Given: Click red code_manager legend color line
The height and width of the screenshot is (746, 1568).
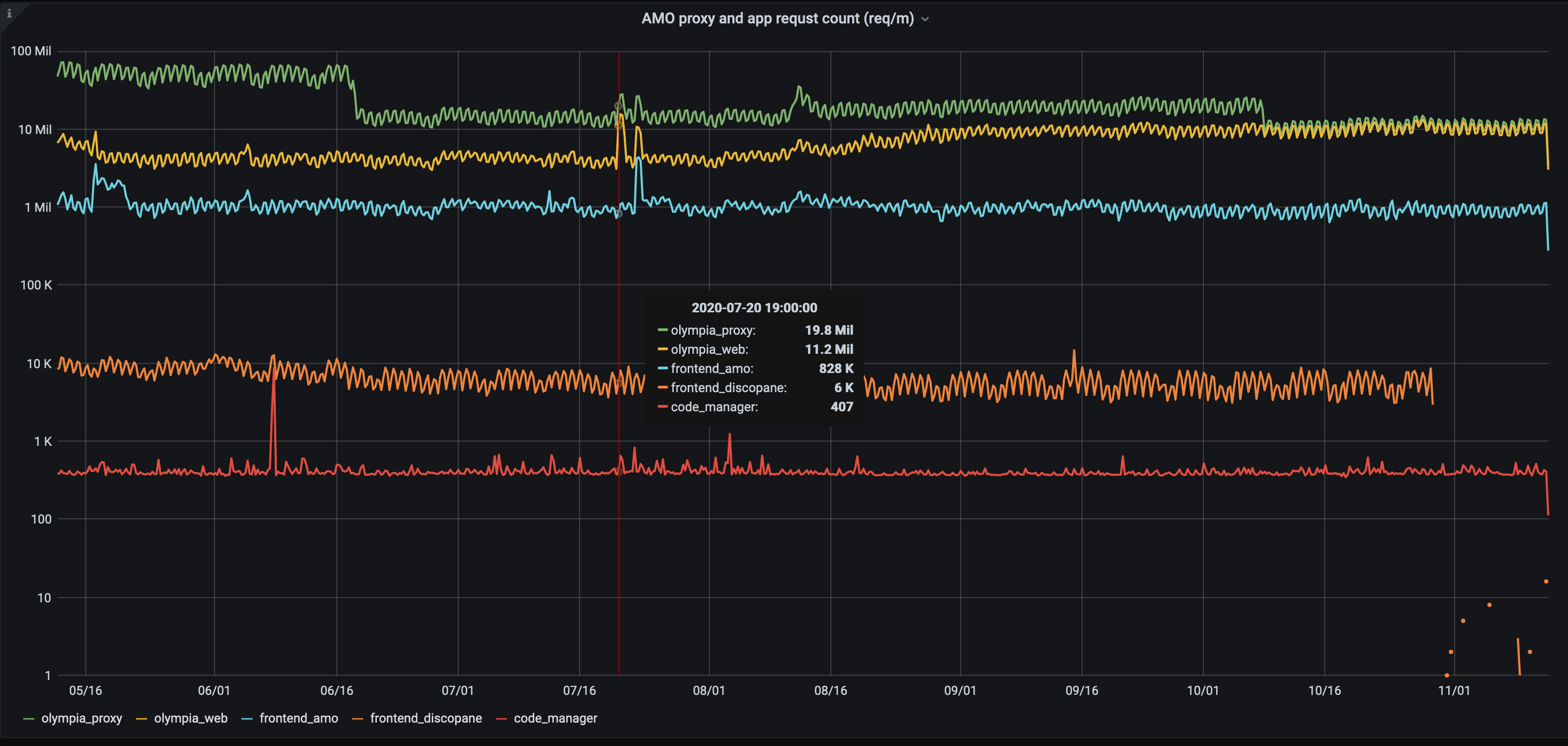Looking at the screenshot, I should [x=501, y=719].
